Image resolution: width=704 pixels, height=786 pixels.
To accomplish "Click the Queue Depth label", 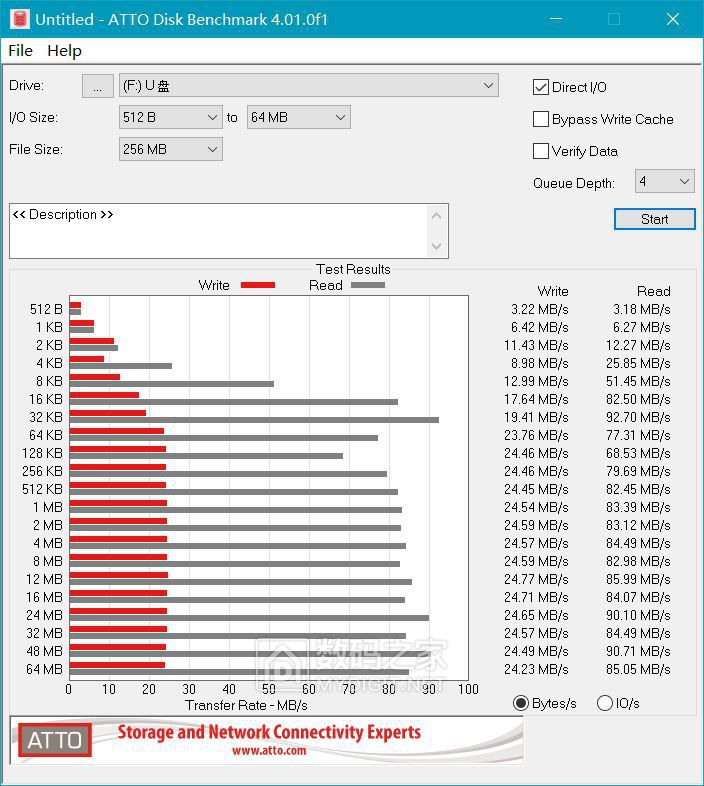I will [574, 183].
